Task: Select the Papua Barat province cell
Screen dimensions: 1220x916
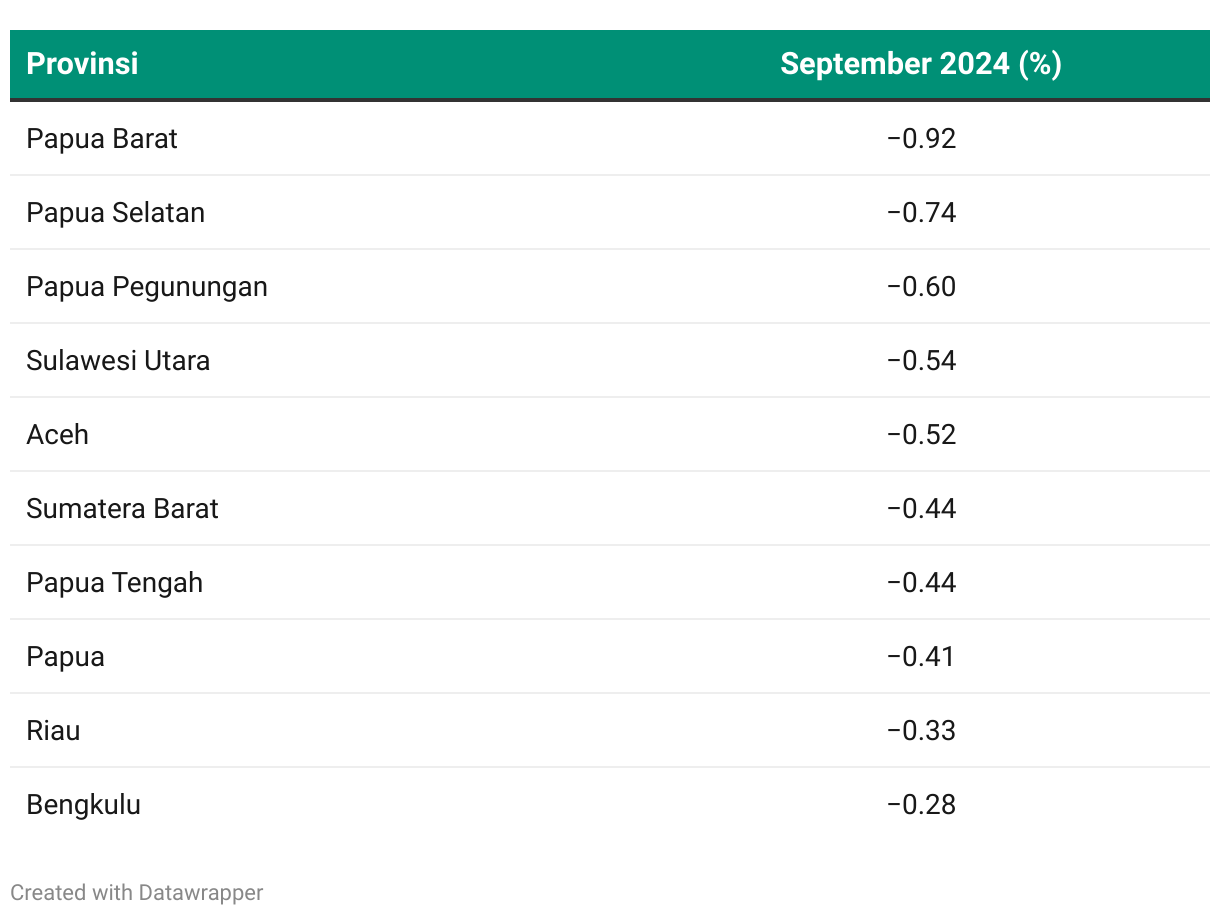Action: pyautogui.click(x=102, y=138)
